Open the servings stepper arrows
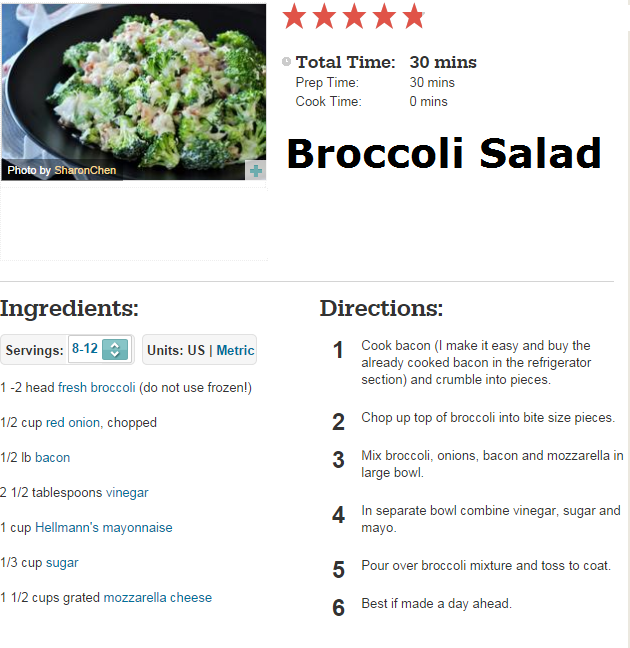This screenshot has width=630, height=648. (115, 349)
